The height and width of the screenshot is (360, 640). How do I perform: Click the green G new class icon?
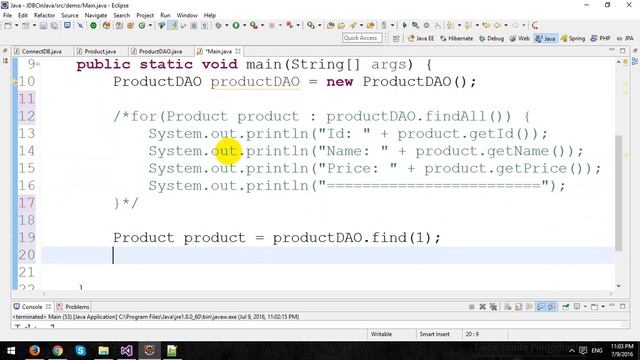[x=142, y=25]
